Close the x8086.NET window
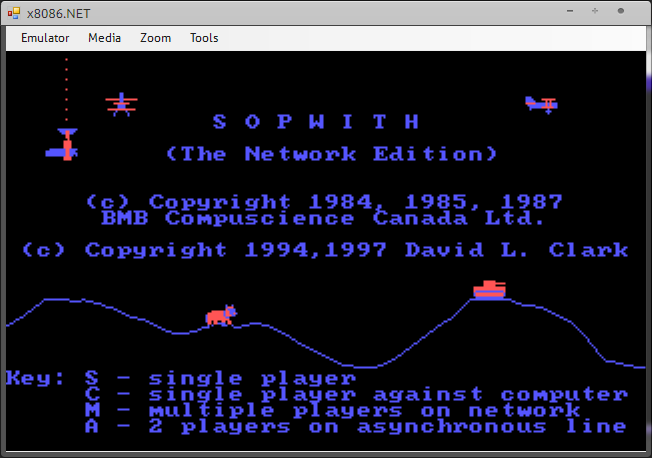The image size is (652, 458). point(622,12)
